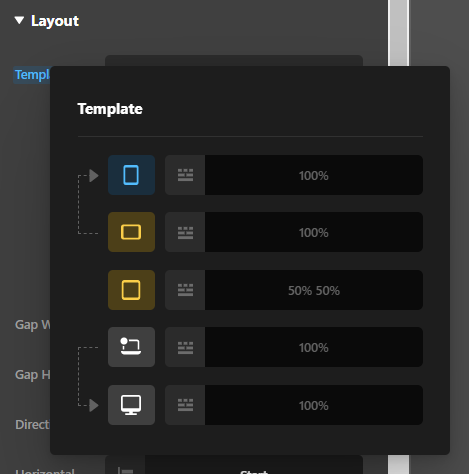Edit the 50% 50% template field
Screen dimensions: 469x474
[314, 290]
